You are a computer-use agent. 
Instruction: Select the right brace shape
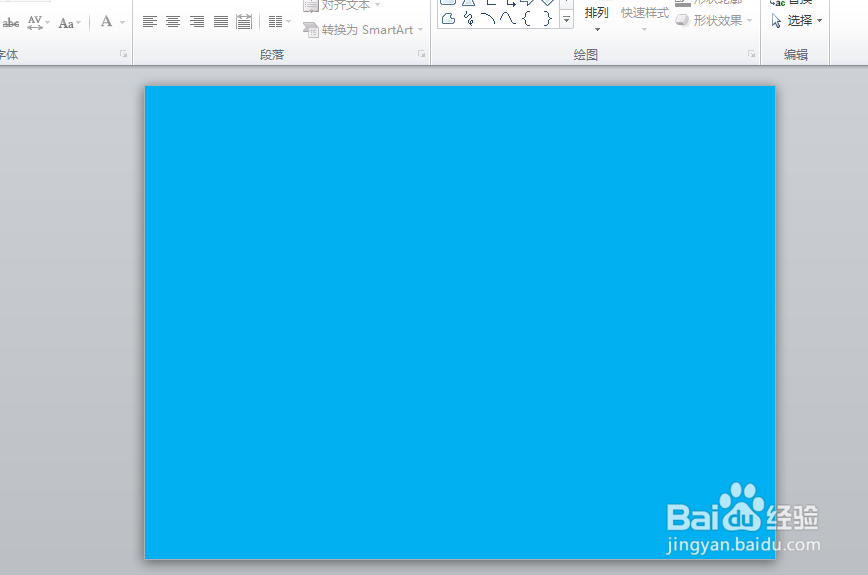(547, 19)
